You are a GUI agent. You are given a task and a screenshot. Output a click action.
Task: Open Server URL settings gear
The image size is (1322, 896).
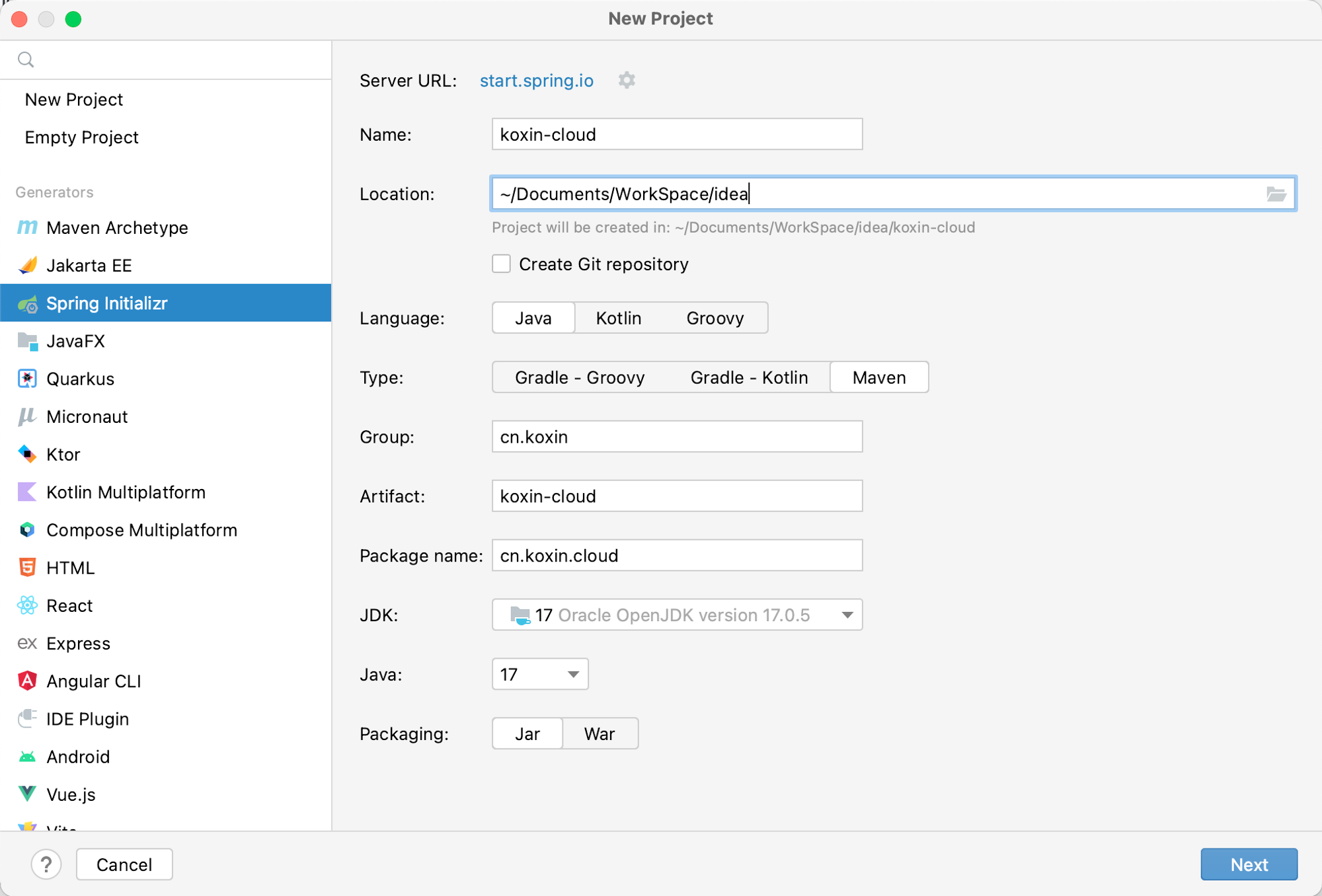click(x=627, y=81)
